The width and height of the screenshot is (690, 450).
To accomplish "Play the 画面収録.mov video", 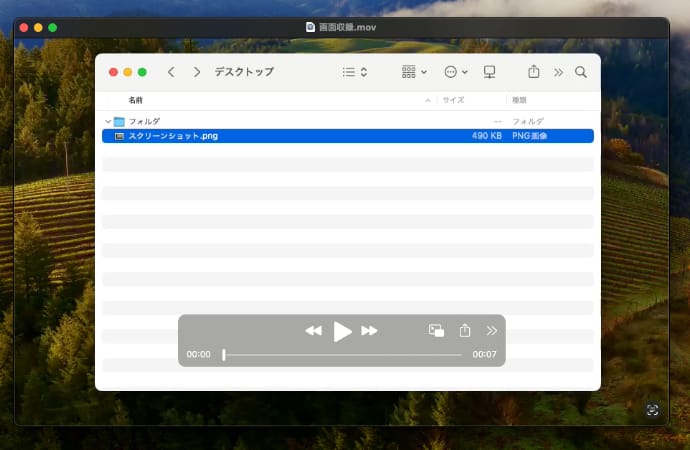I will pos(342,331).
